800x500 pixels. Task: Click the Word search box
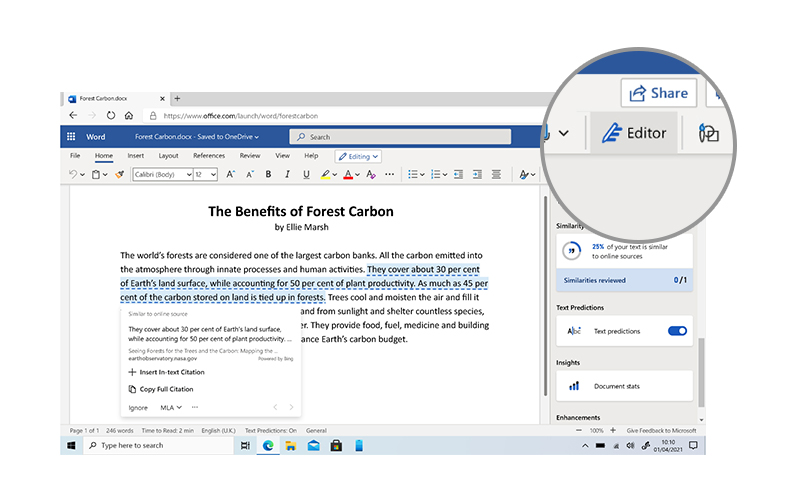[x=401, y=137]
